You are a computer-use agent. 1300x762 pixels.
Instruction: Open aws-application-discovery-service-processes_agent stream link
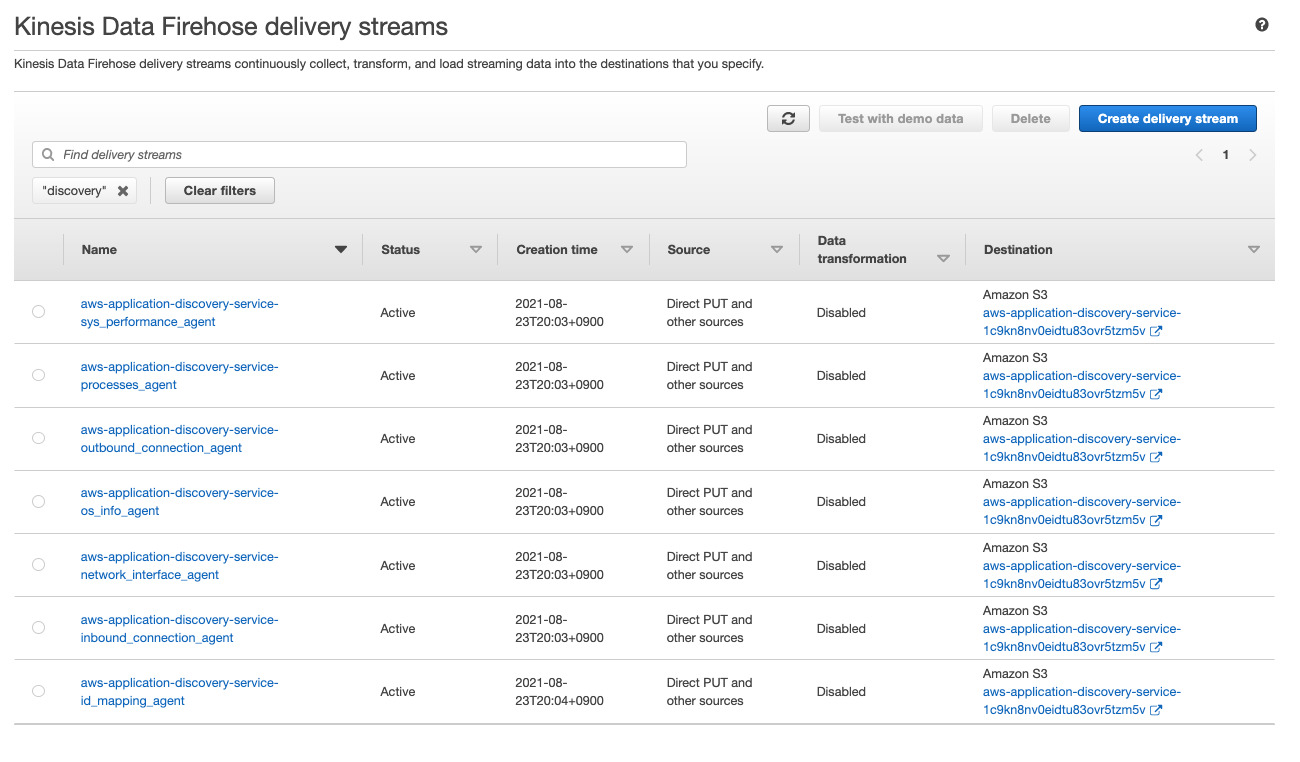180,376
